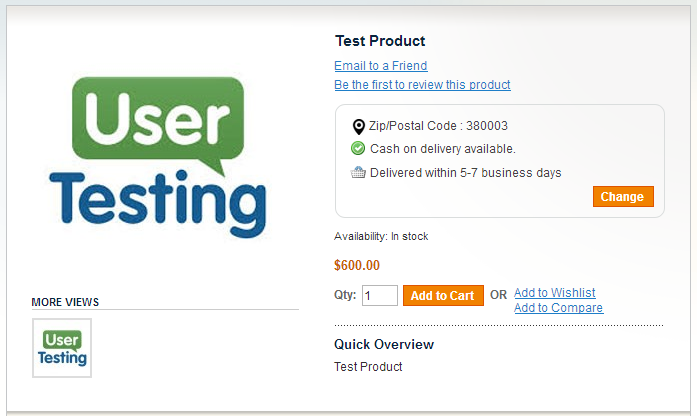The height and width of the screenshot is (416, 697).
Task: Follow the 'Be the first to review this product' link
Action: tap(422, 85)
